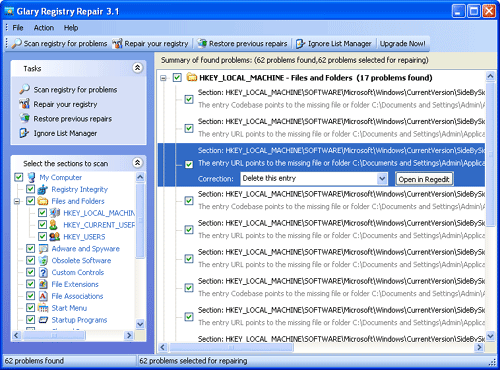The height and width of the screenshot is (370, 500).
Task: Click results vertical scrollbar thumb
Action: (490, 154)
